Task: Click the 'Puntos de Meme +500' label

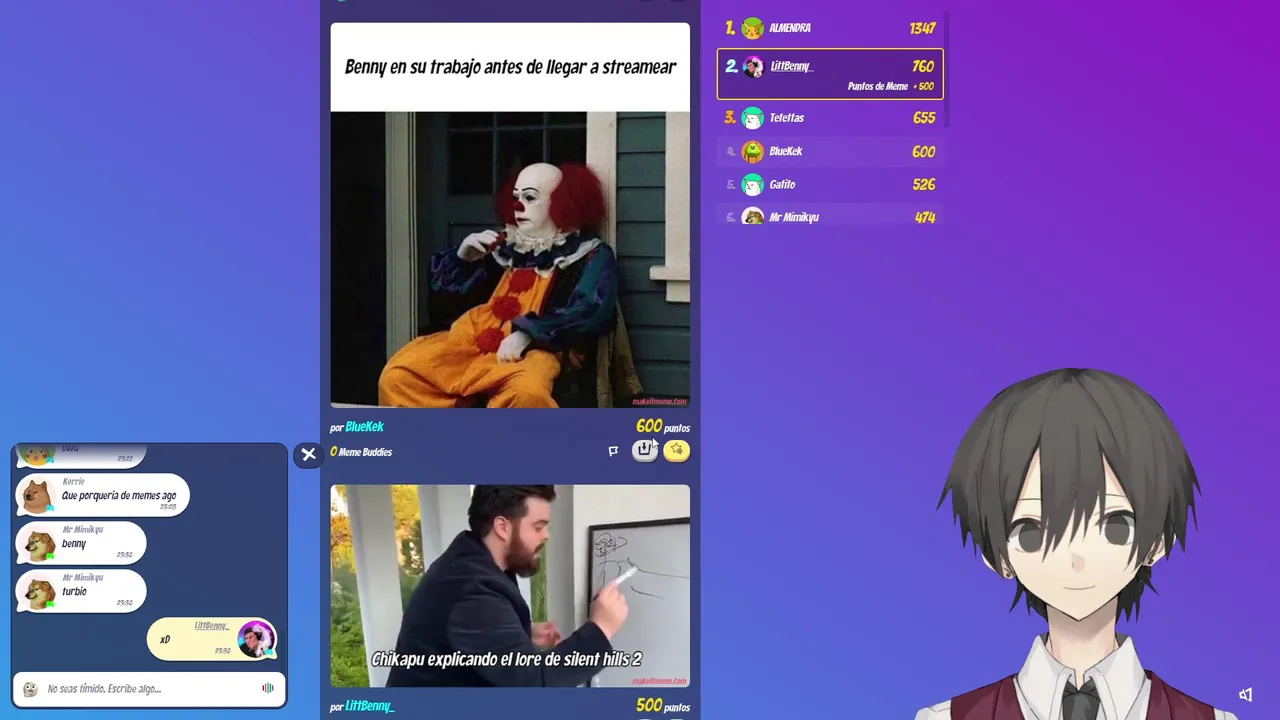Action: [x=890, y=87]
